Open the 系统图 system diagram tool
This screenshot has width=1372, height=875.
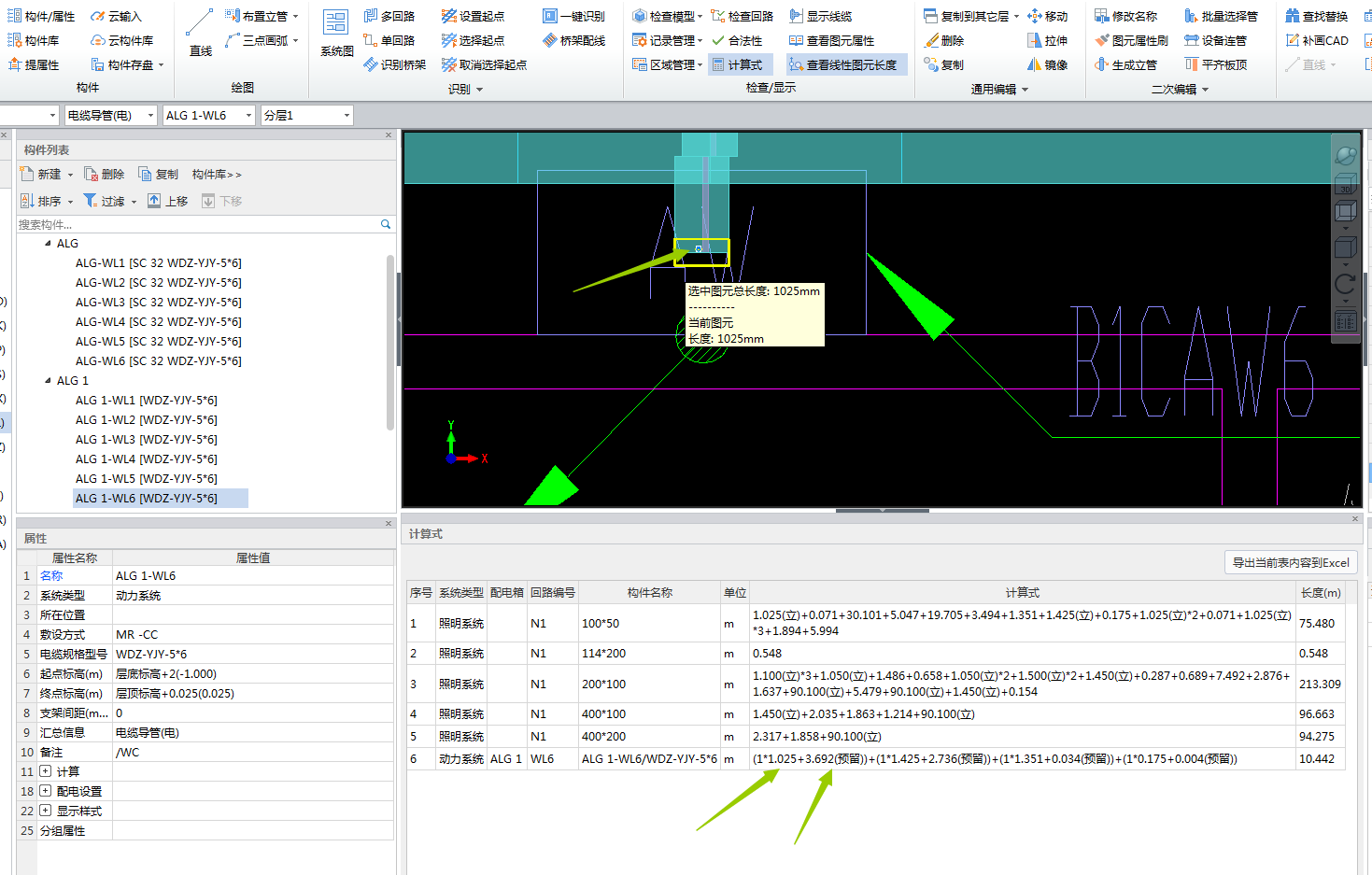[336, 34]
